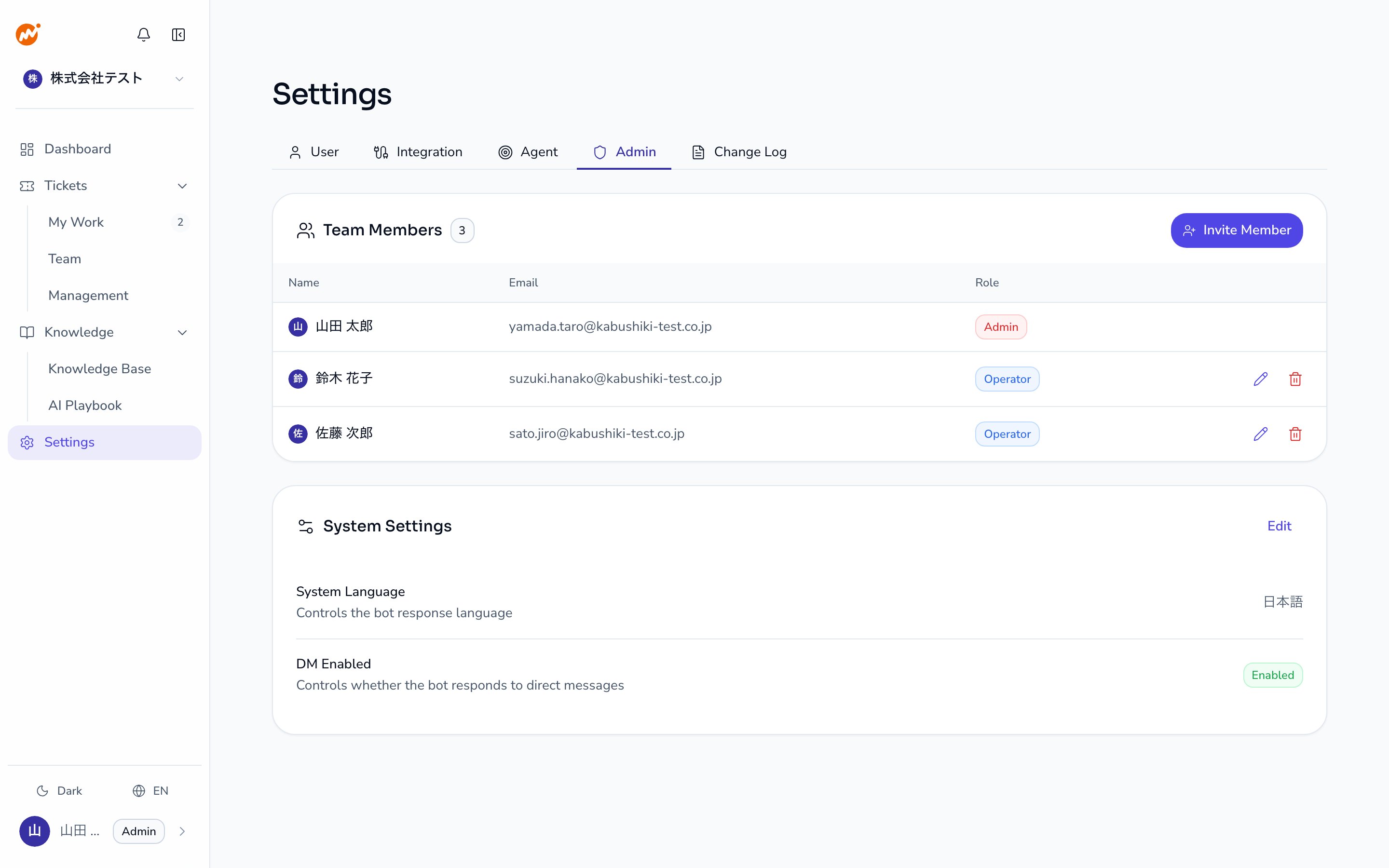Switch to the Integration tab
This screenshot has height=868, width=1389.
tap(418, 151)
